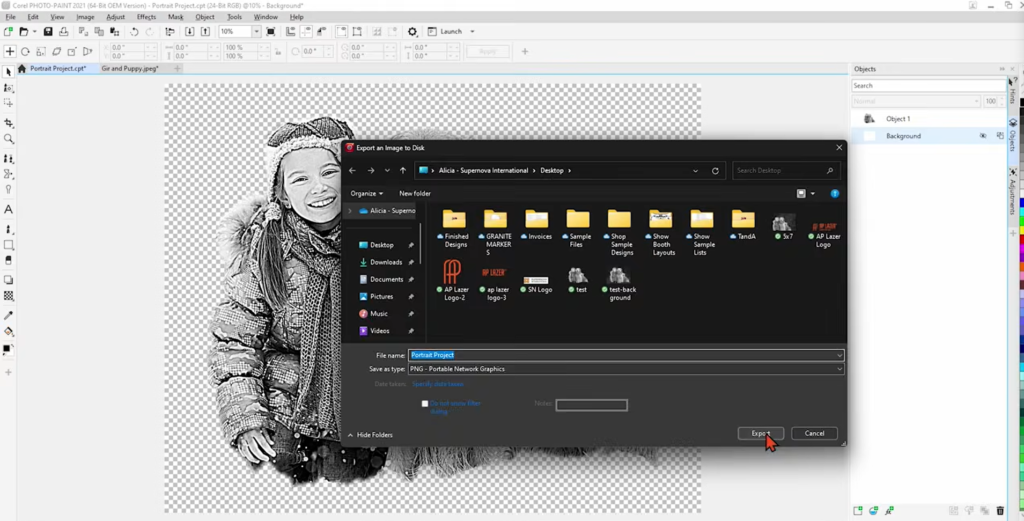Click the Print icon in toolbar

point(63,31)
